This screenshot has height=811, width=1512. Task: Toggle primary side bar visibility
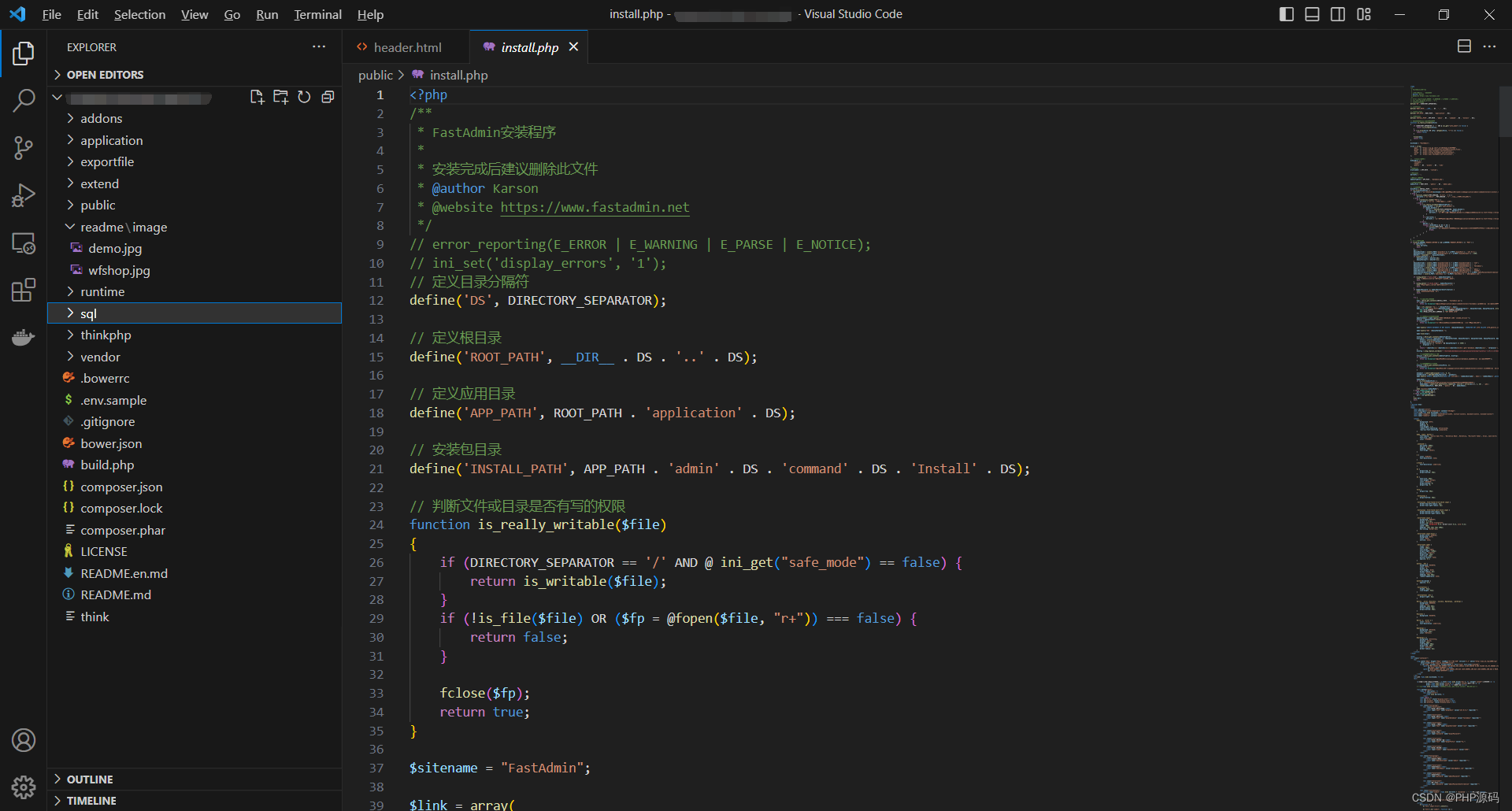1287,14
